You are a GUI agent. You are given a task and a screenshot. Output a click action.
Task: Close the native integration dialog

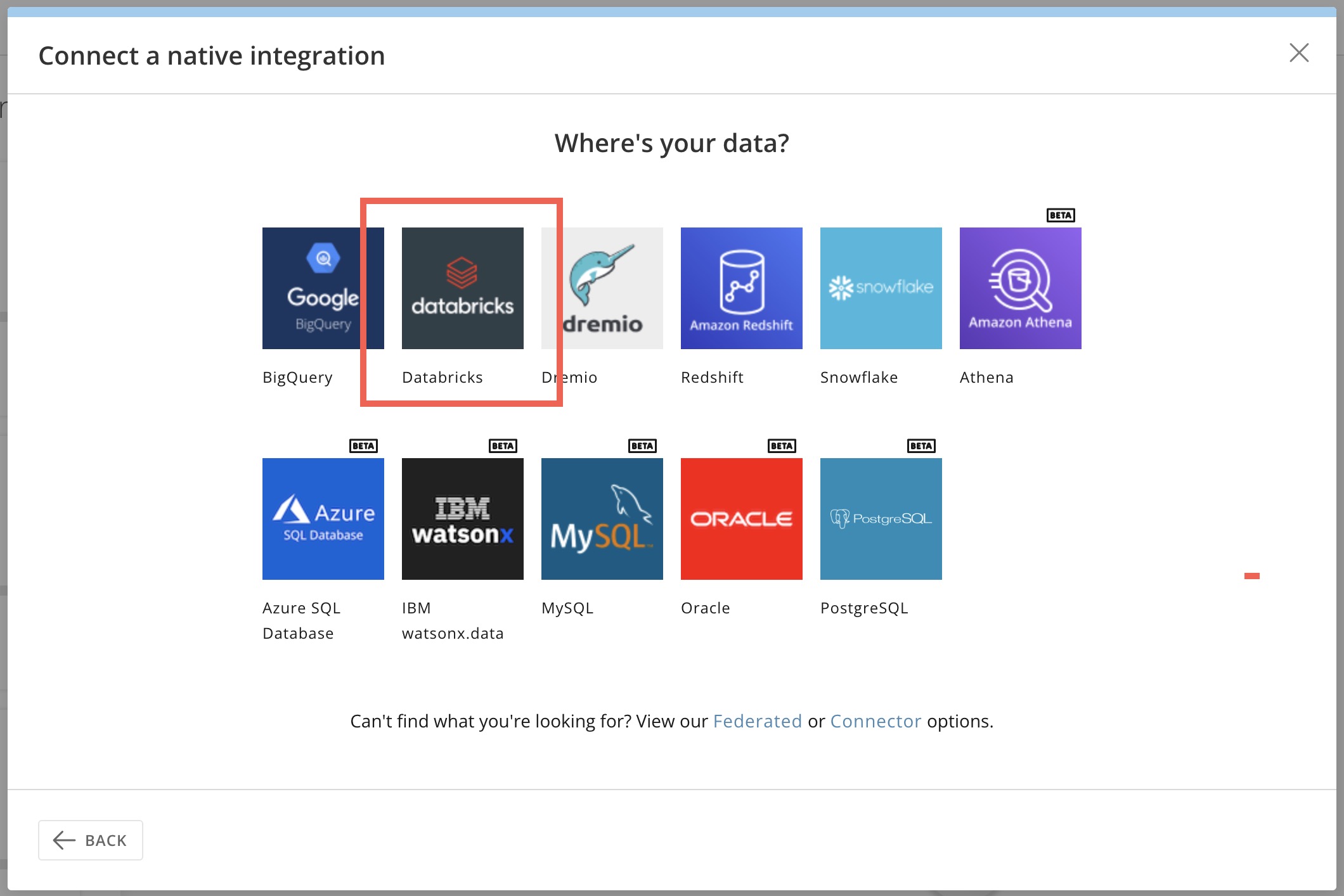click(x=1299, y=53)
